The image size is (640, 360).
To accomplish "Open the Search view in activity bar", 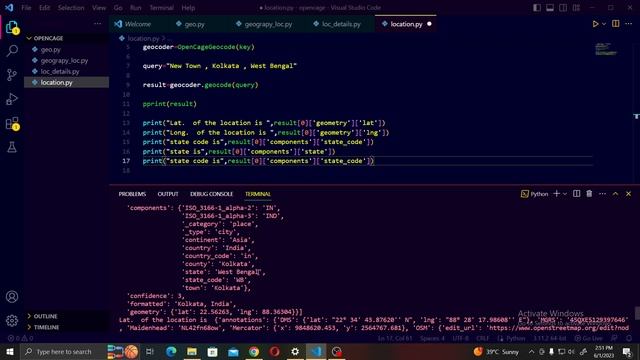I will [12, 51].
